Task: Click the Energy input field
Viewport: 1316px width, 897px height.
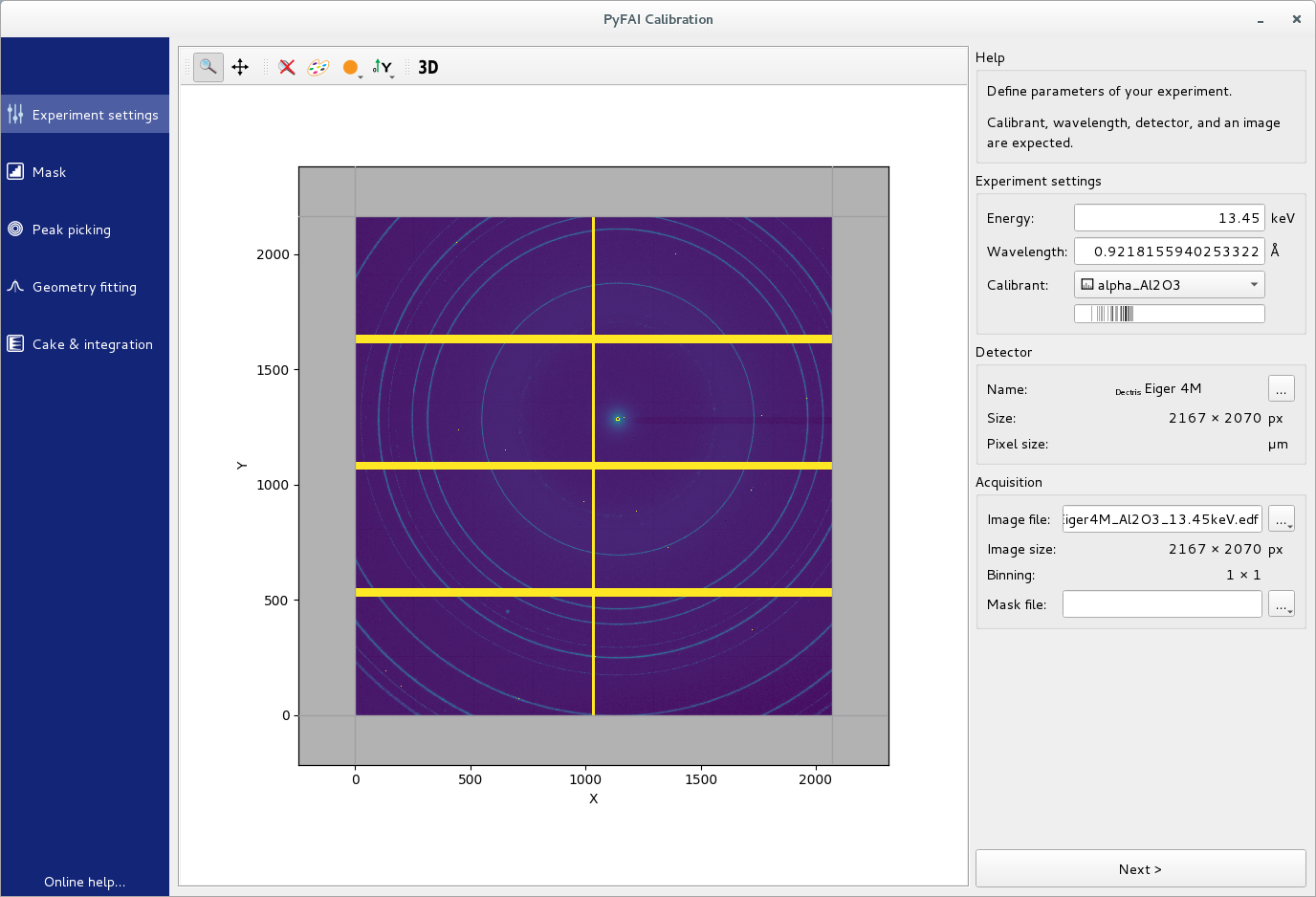Action: 1169,218
